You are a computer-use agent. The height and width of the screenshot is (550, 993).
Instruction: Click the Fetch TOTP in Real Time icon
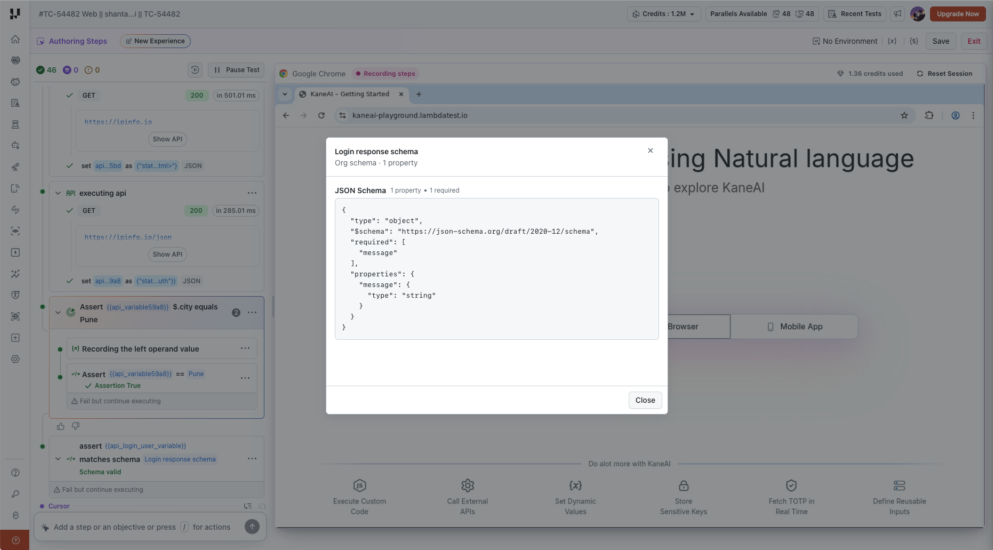(x=791, y=486)
